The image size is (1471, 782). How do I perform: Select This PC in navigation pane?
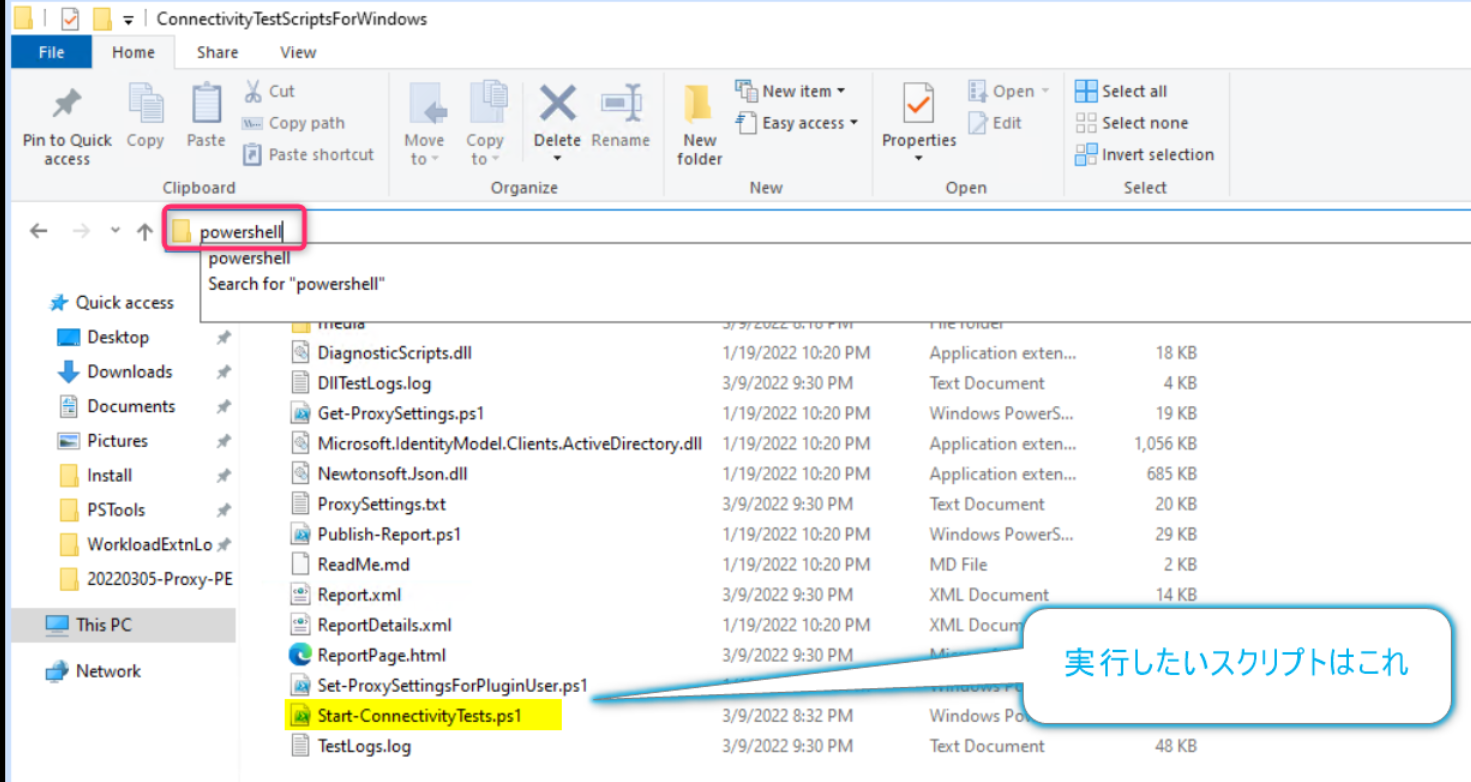coord(123,625)
